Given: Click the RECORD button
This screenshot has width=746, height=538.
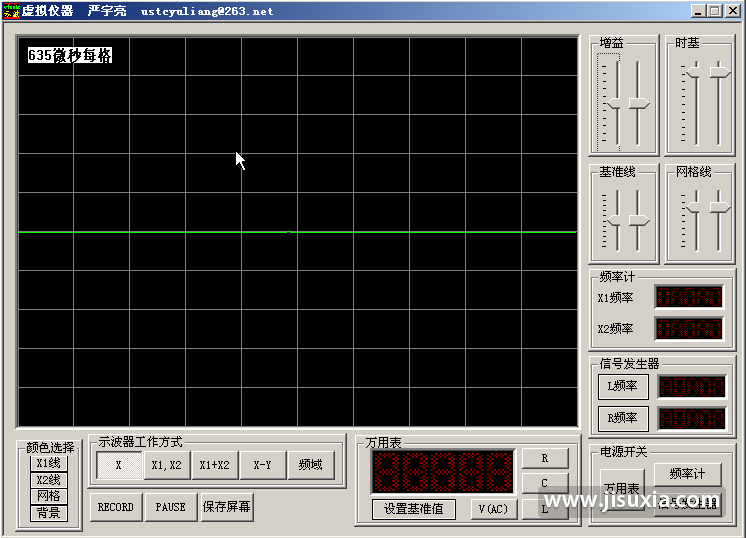Looking at the screenshot, I should 115,507.
